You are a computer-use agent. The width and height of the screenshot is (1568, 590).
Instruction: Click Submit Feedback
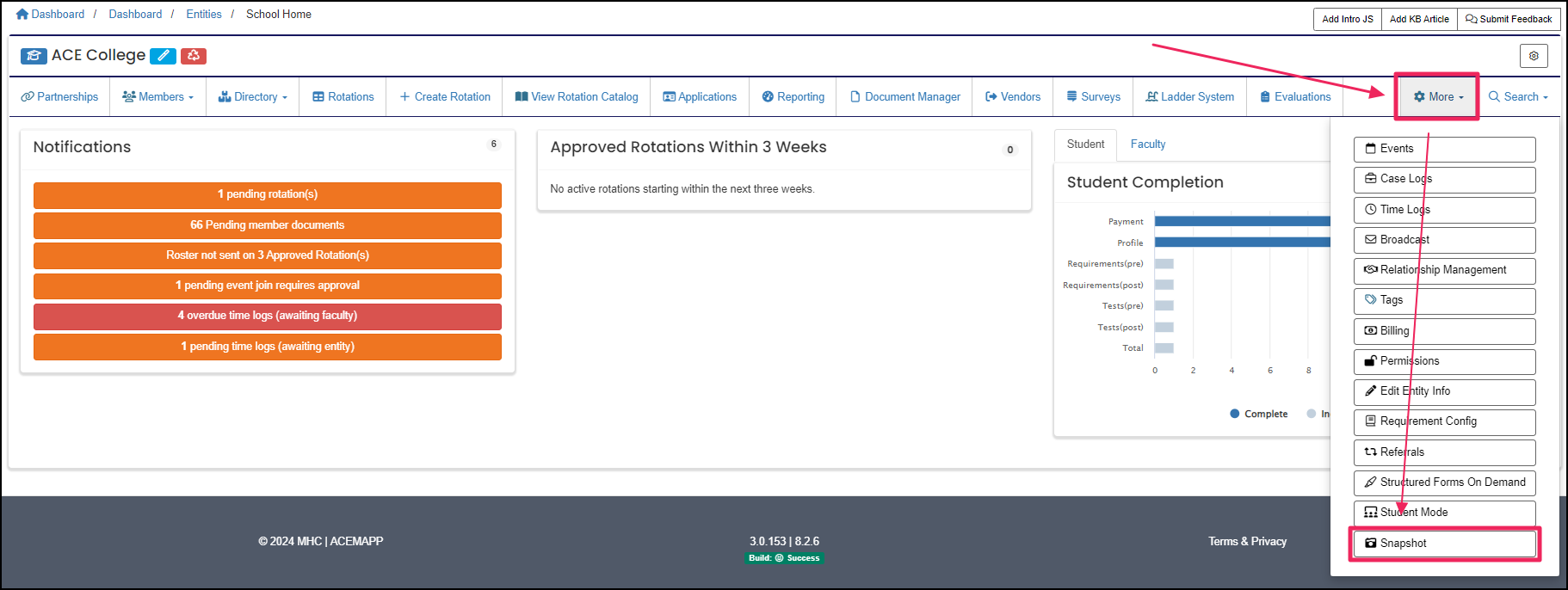(1509, 19)
